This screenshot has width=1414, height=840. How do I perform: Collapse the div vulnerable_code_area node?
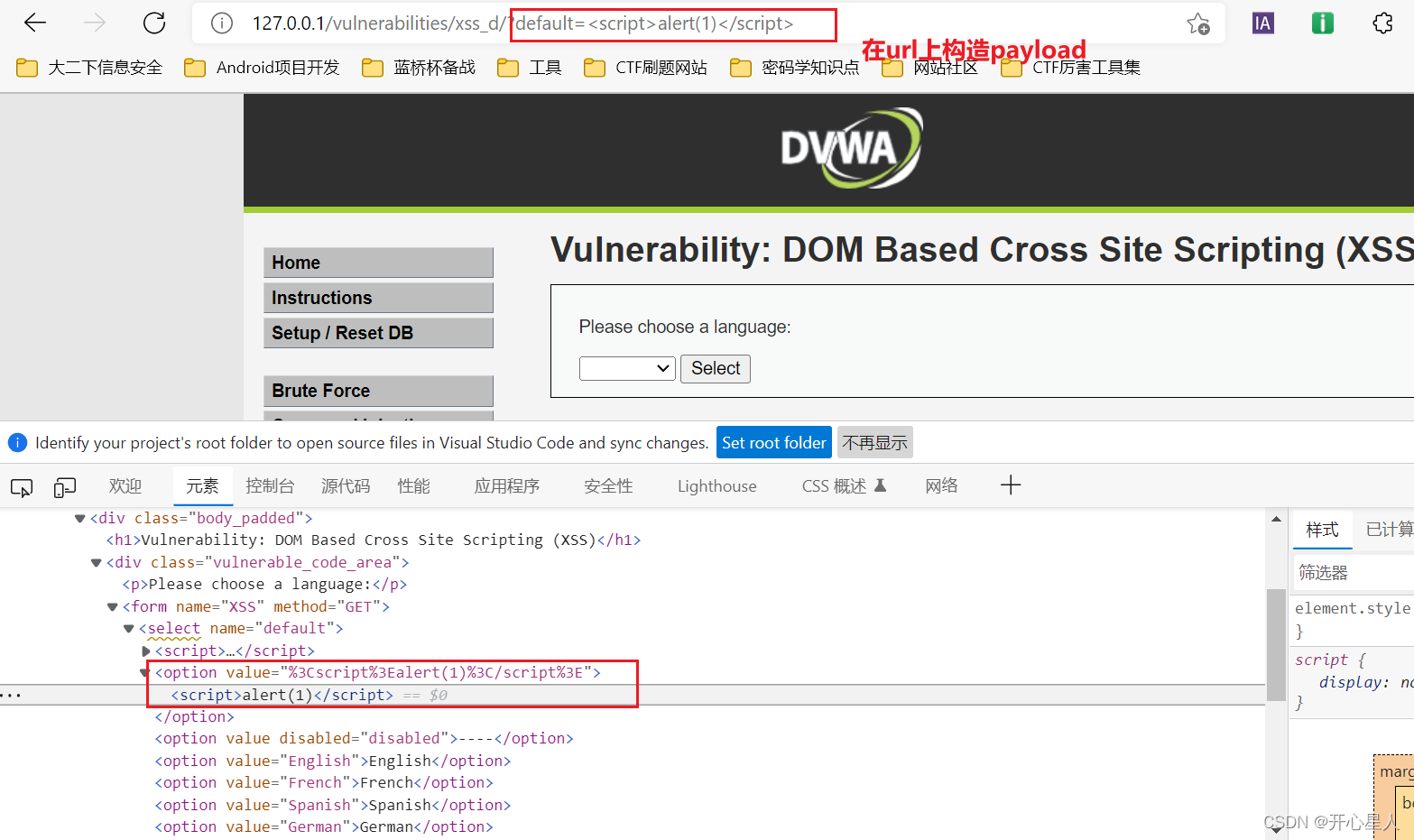(96, 563)
